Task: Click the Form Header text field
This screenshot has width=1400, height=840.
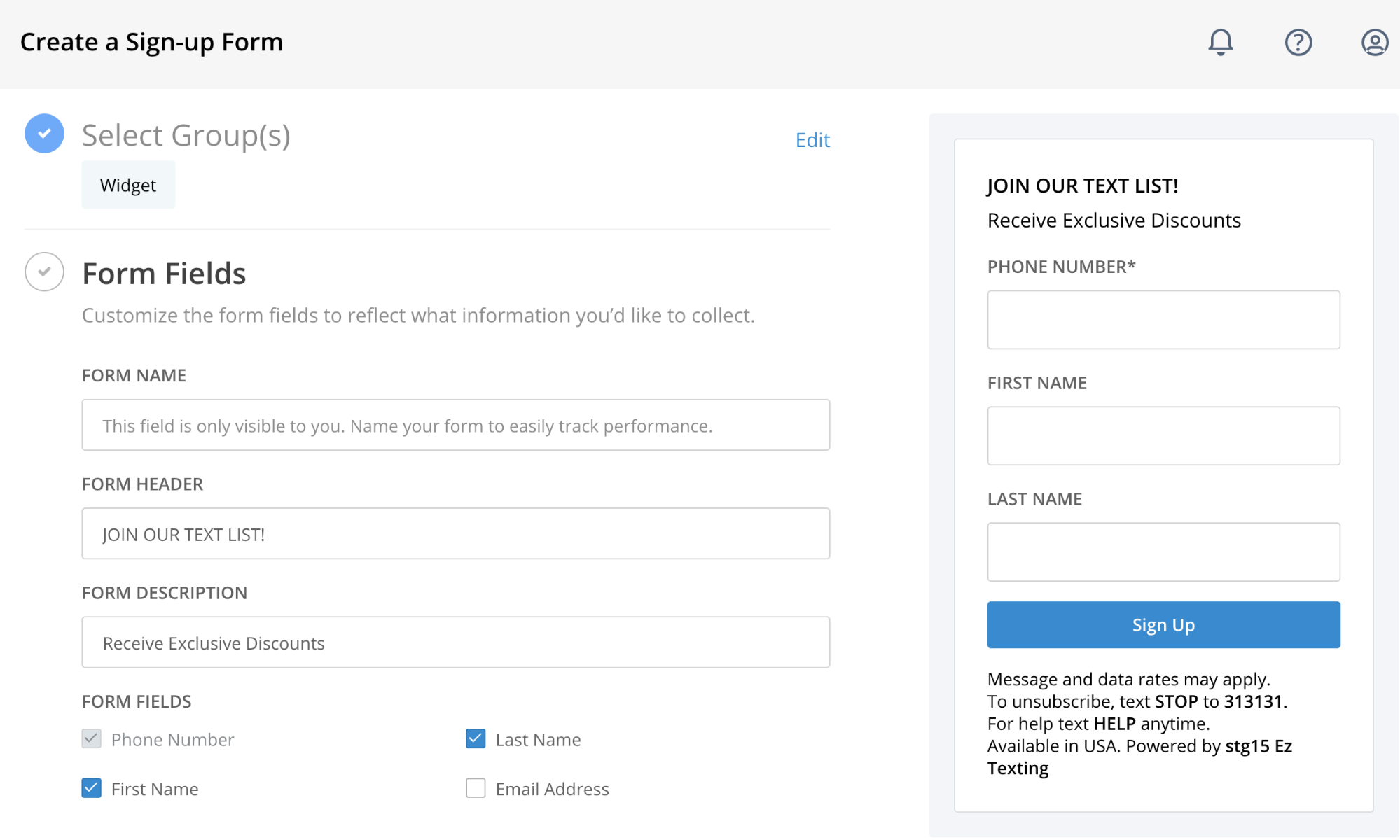Action: [x=455, y=534]
